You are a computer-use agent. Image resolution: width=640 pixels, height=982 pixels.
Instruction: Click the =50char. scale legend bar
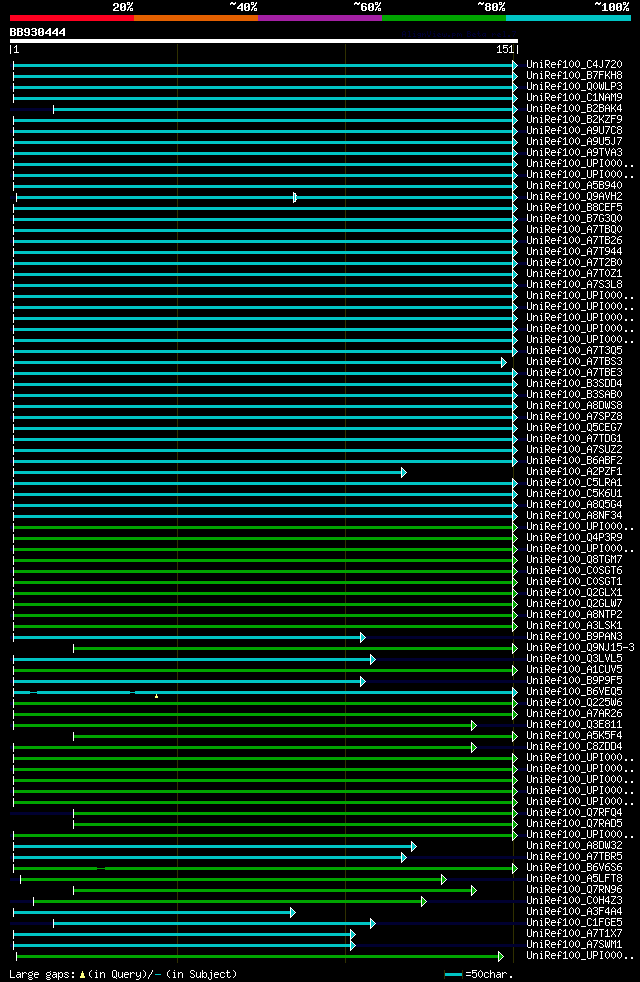pyautogui.click(x=453, y=974)
